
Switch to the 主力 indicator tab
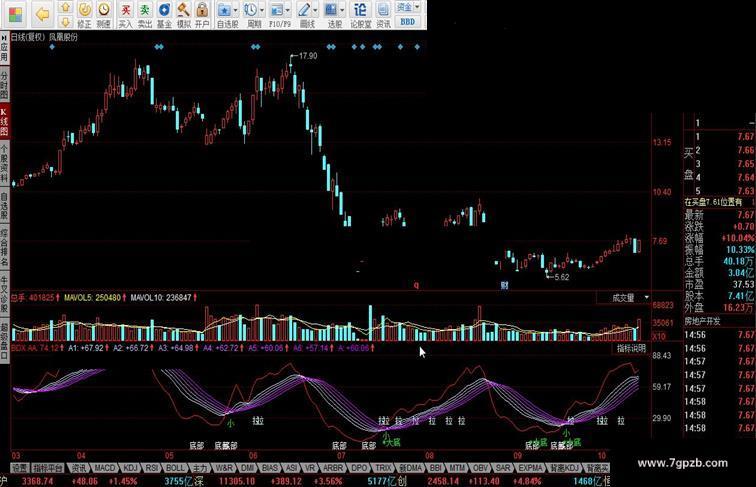200,468
